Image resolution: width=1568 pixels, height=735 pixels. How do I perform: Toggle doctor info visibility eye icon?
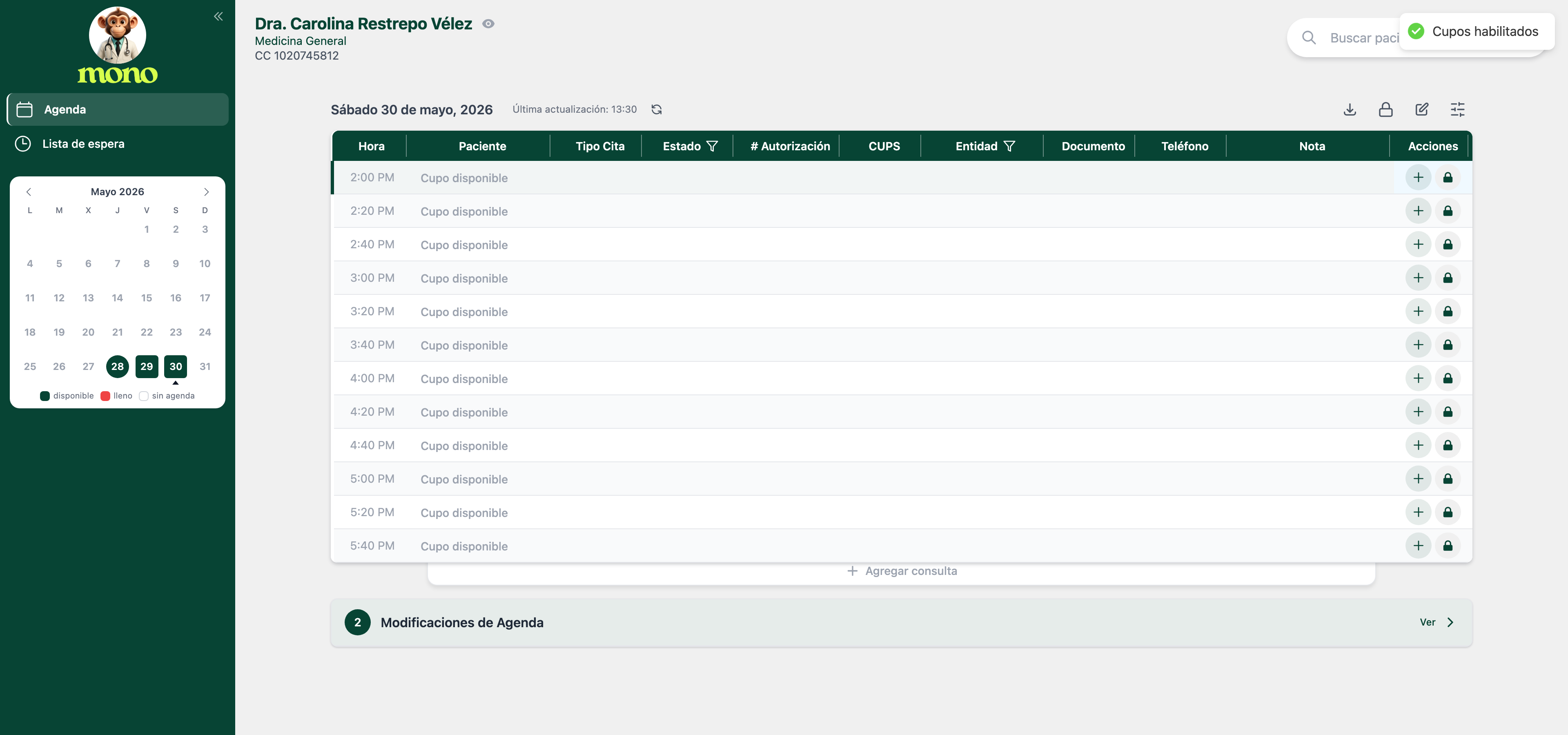[488, 24]
